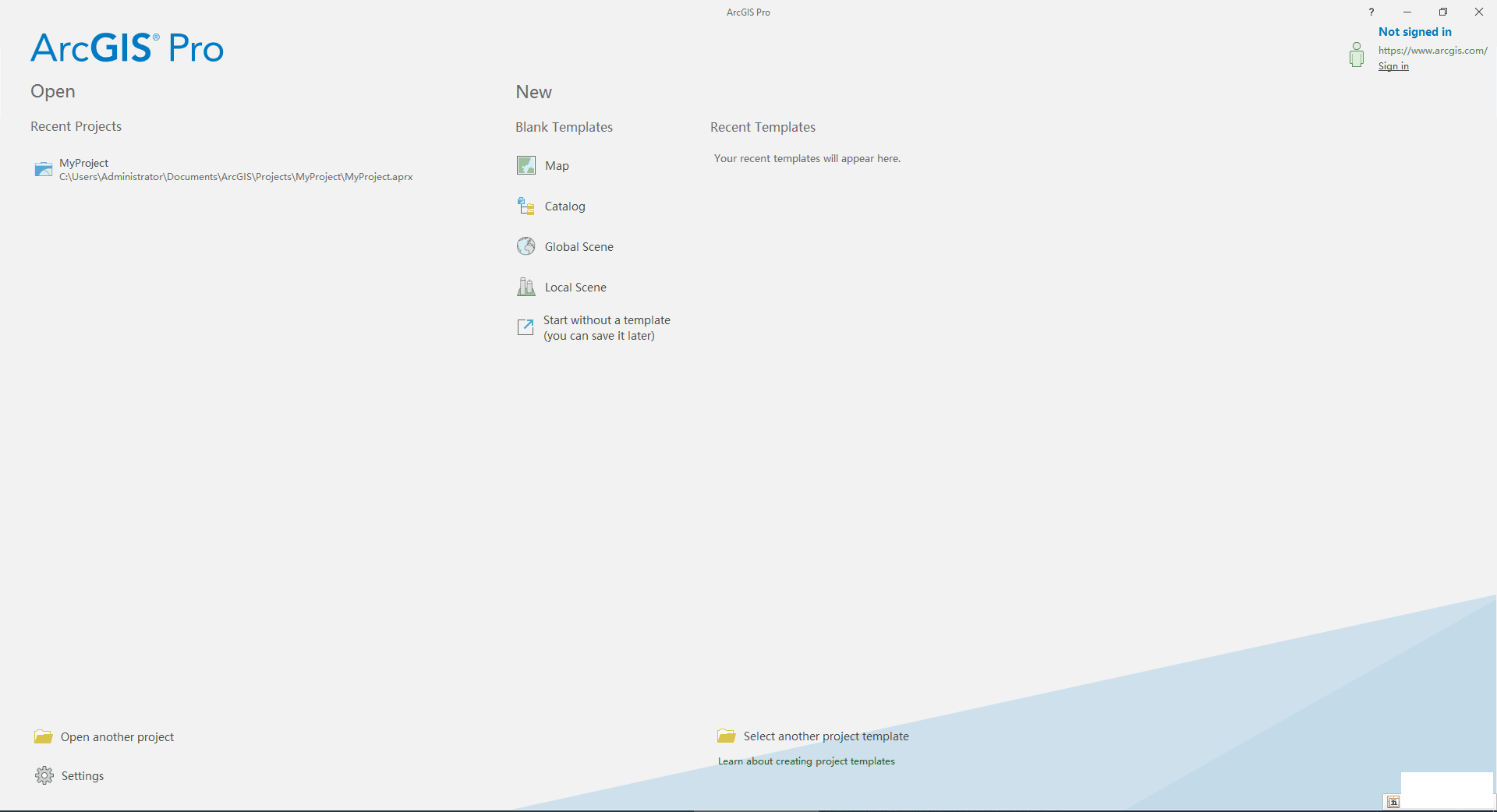
Task: Click the help question mark icon
Action: (1371, 12)
